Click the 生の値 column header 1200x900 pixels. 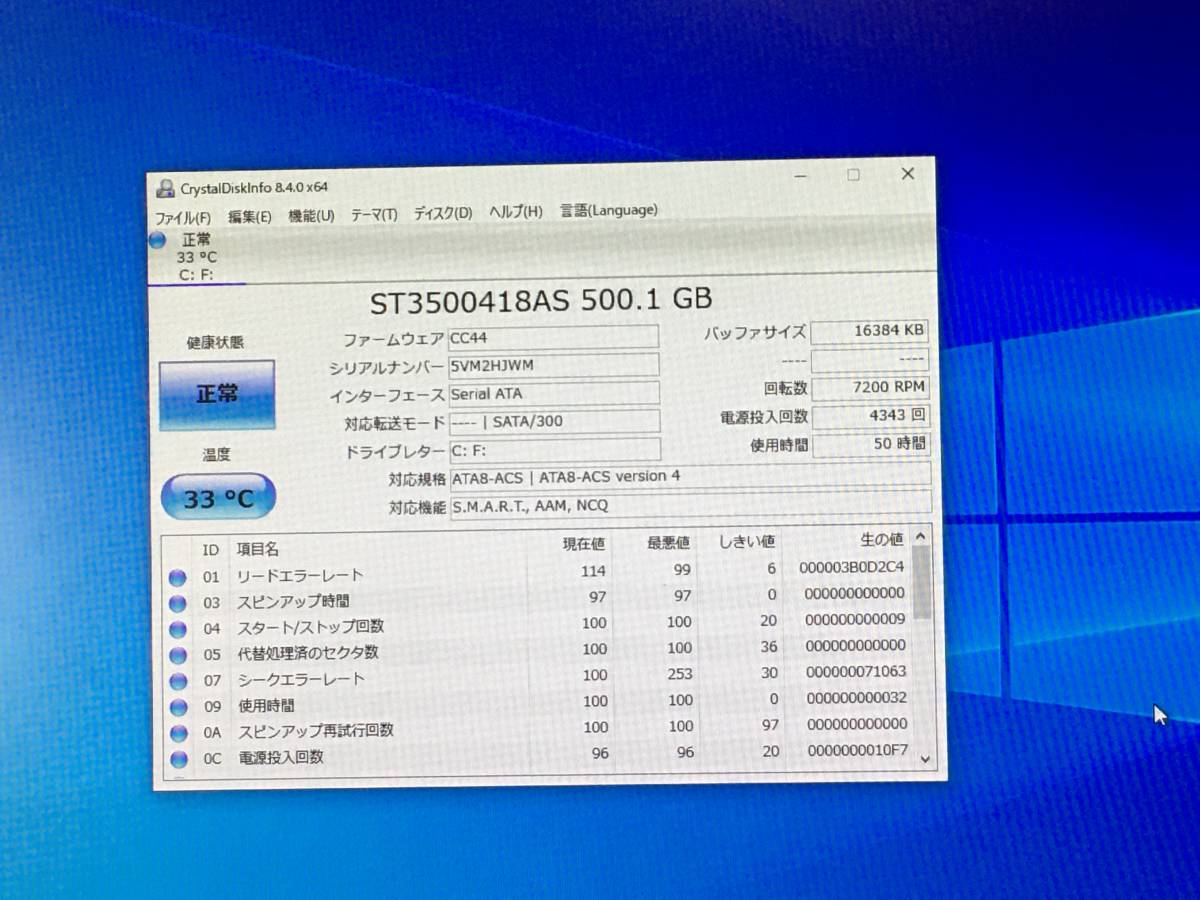[x=881, y=540]
